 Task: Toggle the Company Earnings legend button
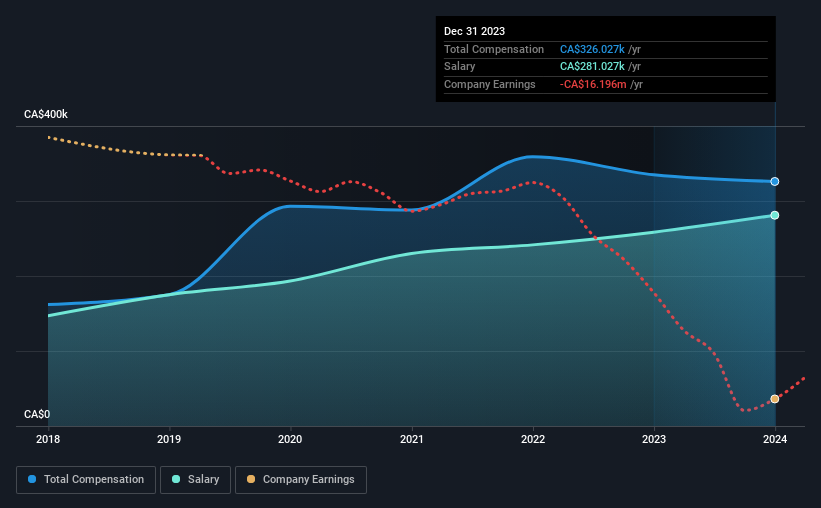(301, 480)
